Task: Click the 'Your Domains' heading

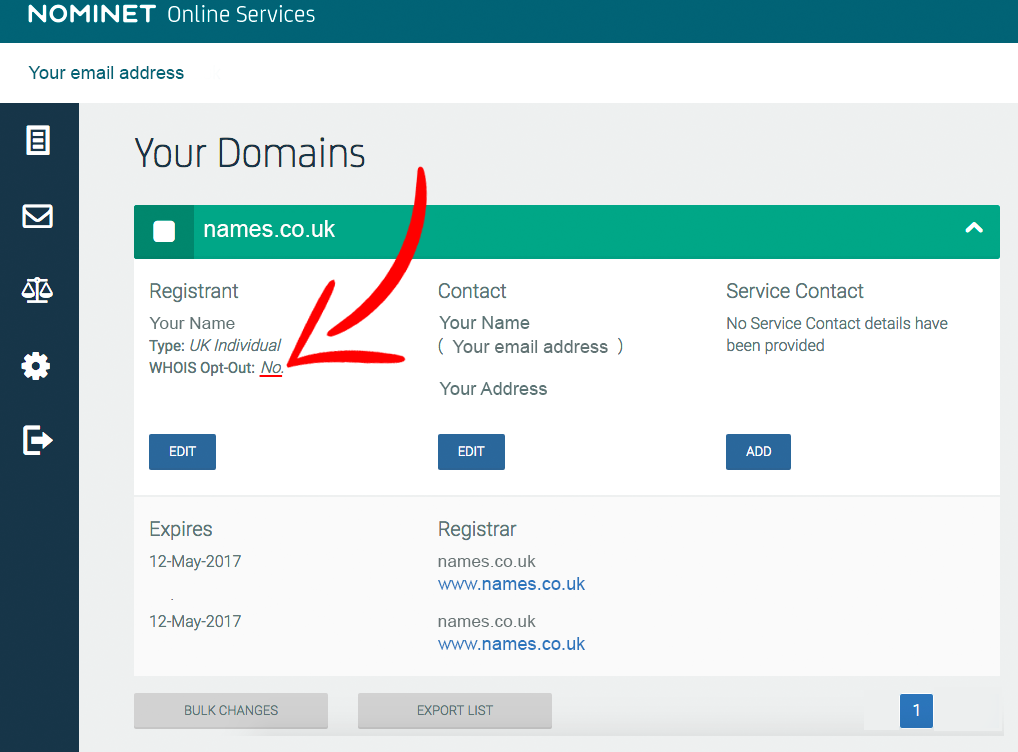Action: pos(250,153)
